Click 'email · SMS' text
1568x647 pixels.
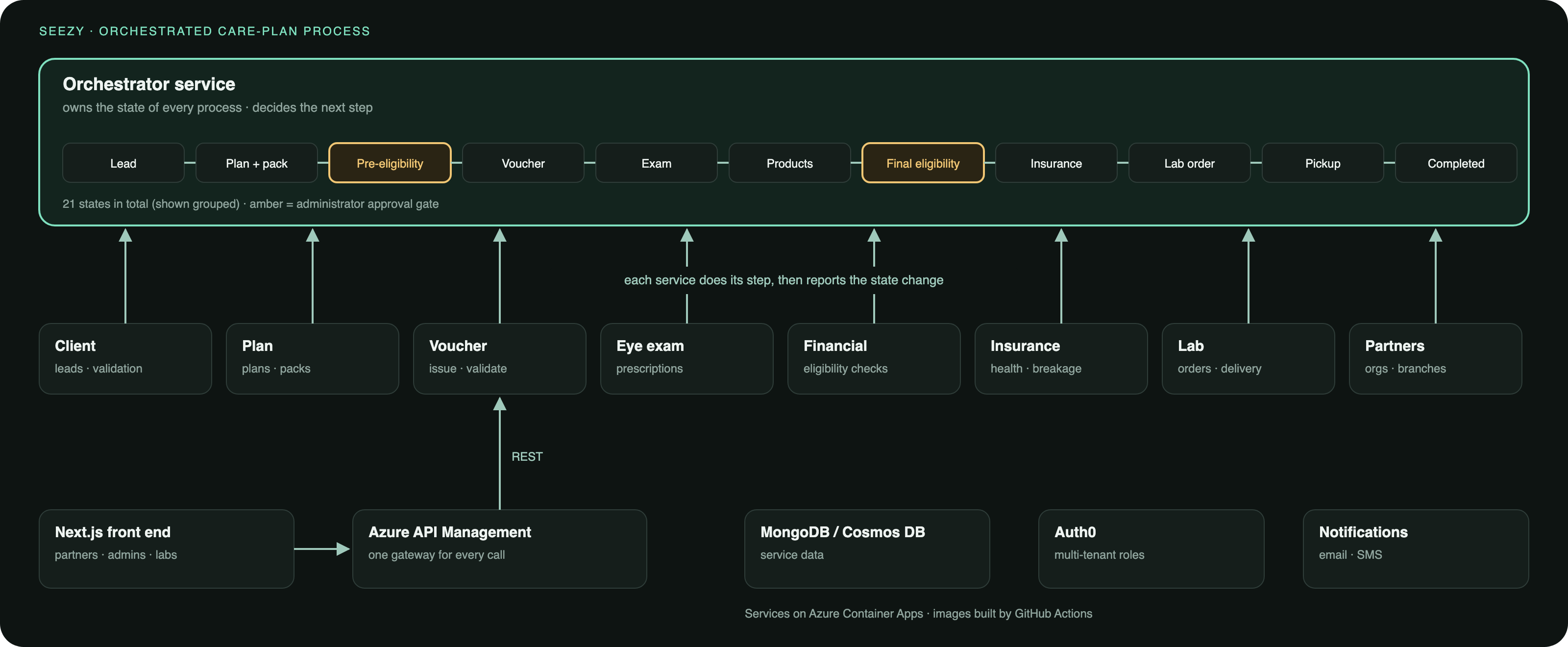pos(1351,554)
